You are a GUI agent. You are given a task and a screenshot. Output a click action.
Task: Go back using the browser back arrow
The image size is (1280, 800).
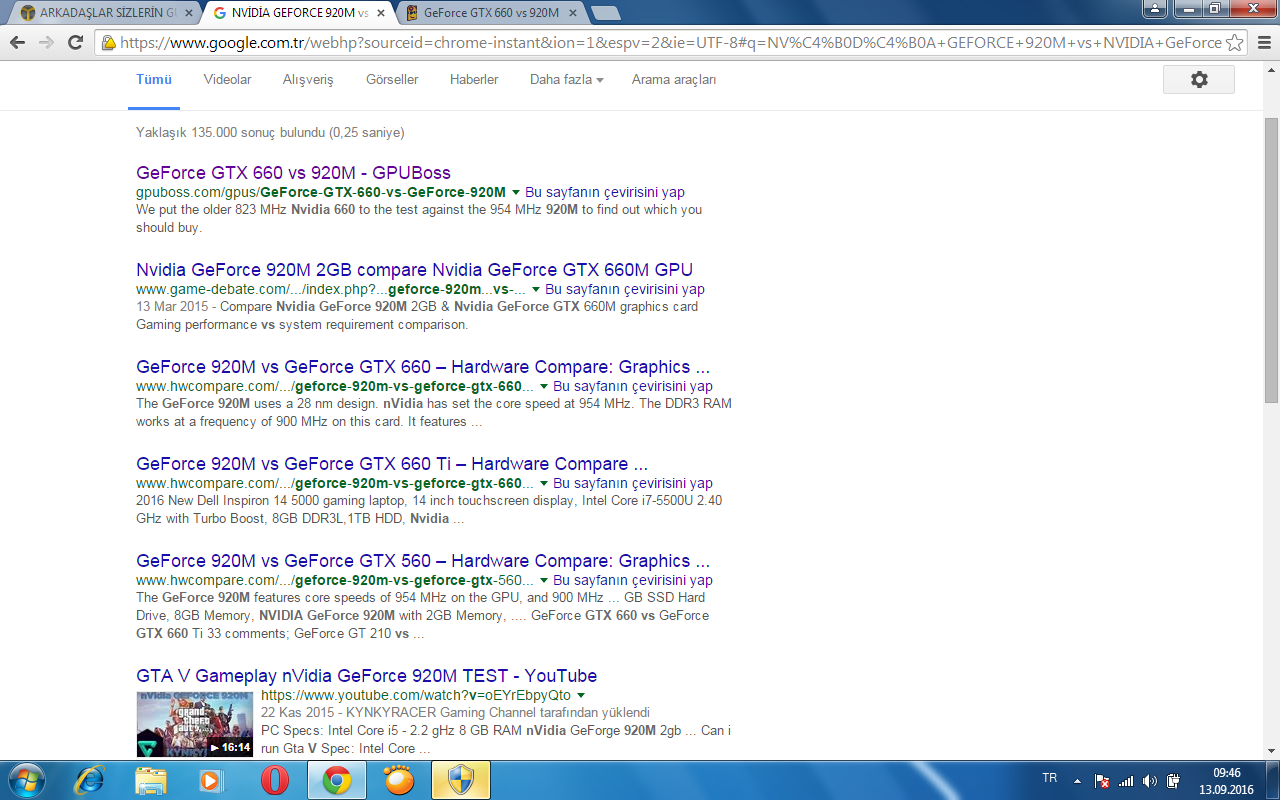point(17,43)
